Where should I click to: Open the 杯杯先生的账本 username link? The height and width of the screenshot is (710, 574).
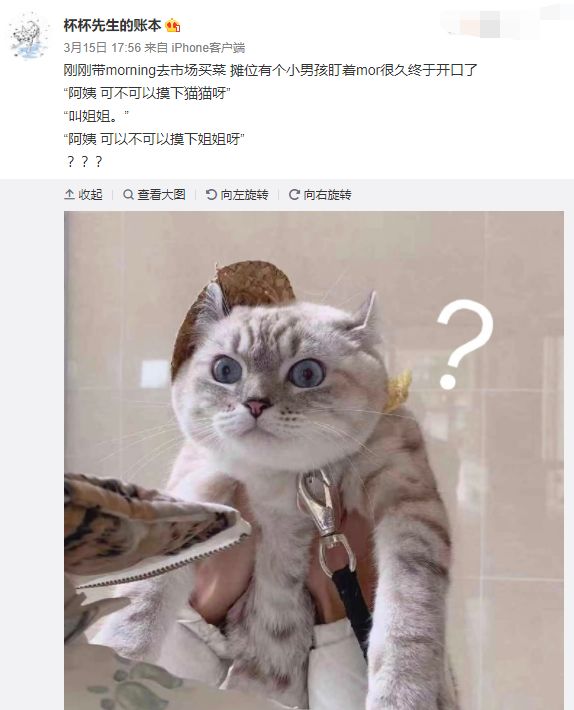point(112,25)
